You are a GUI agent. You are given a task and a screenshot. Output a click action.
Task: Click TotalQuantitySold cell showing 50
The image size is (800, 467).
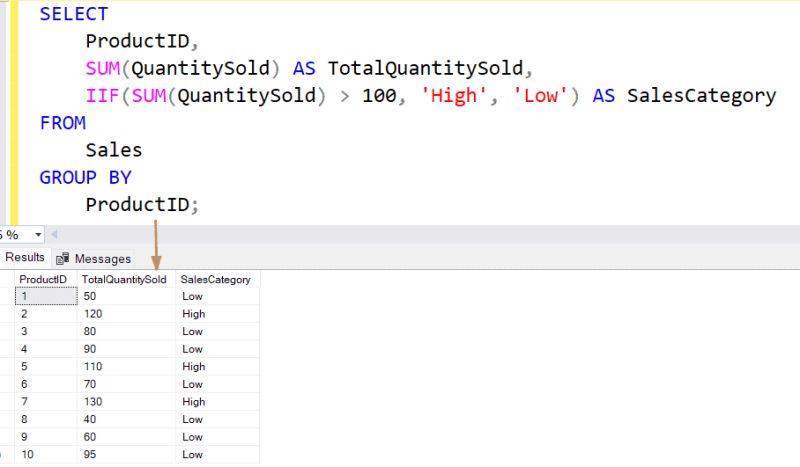126,296
